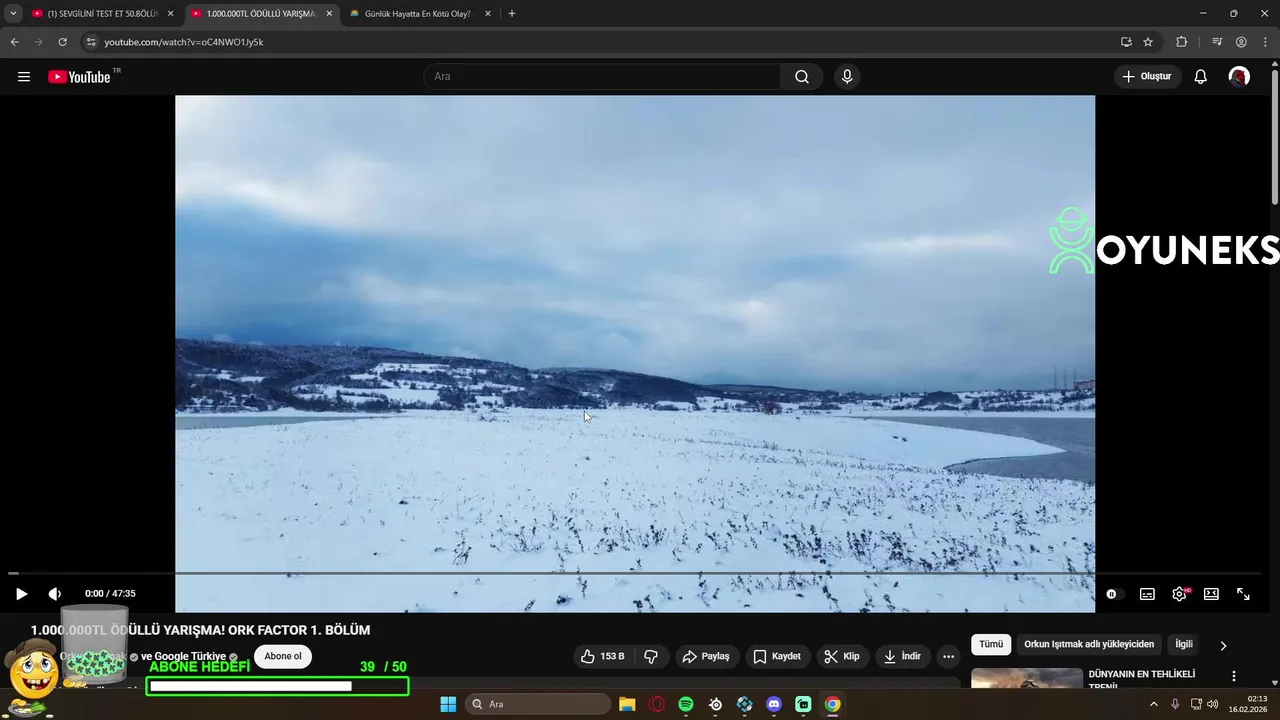Select the Tümü filter chip
Viewport: 1280px width, 720px height.
tap(991, 645)
